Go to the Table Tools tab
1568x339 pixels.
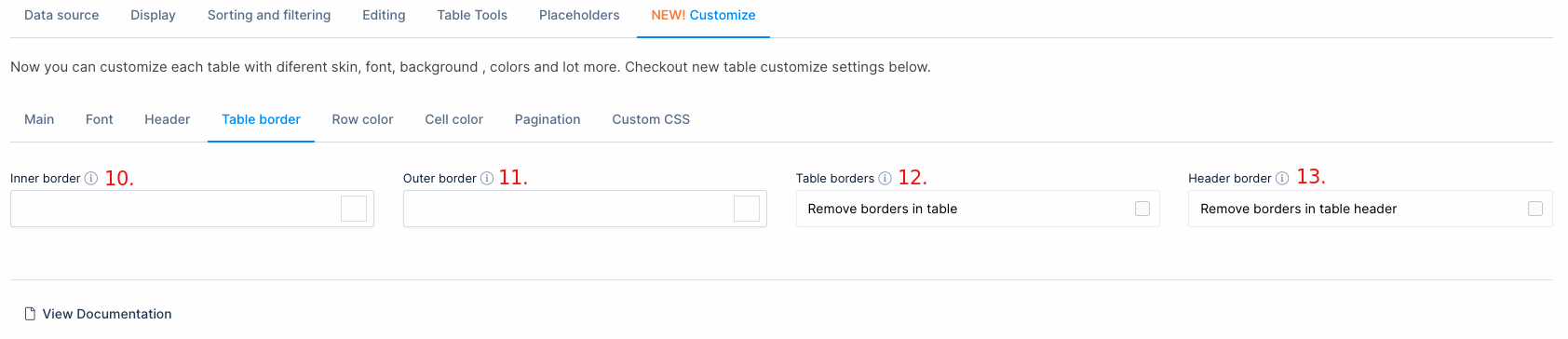point(472,15)
